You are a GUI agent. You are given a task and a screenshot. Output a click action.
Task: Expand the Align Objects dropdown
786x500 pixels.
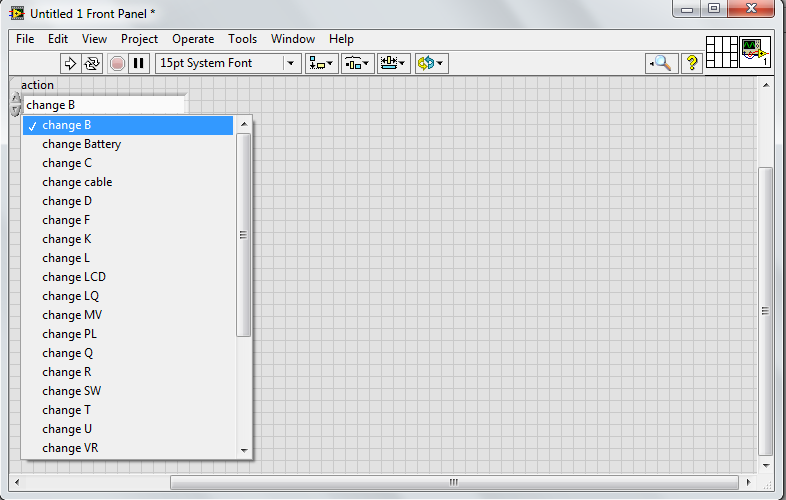pyautogui.click(x=322, y=63)
